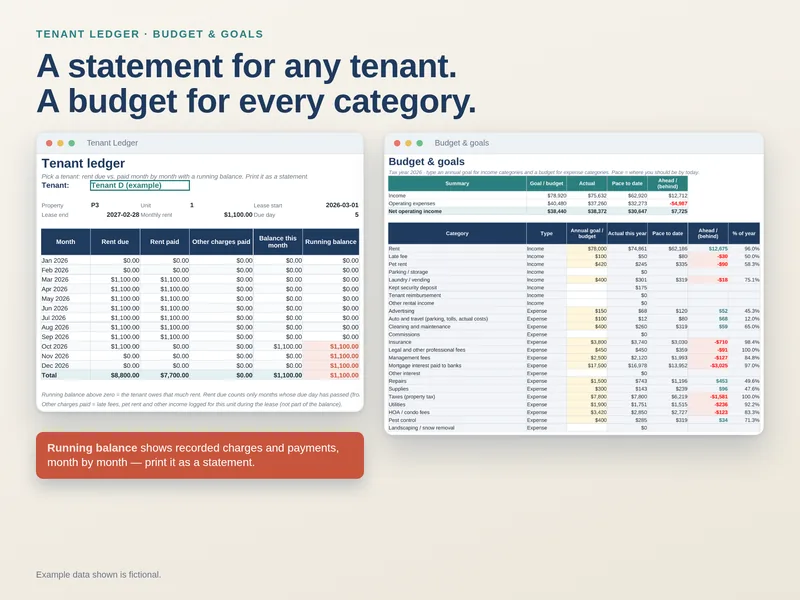Image resolution: width=800 pixels, height=600 pixels.
Task: Click the Late fee category row
Action: 574,257
